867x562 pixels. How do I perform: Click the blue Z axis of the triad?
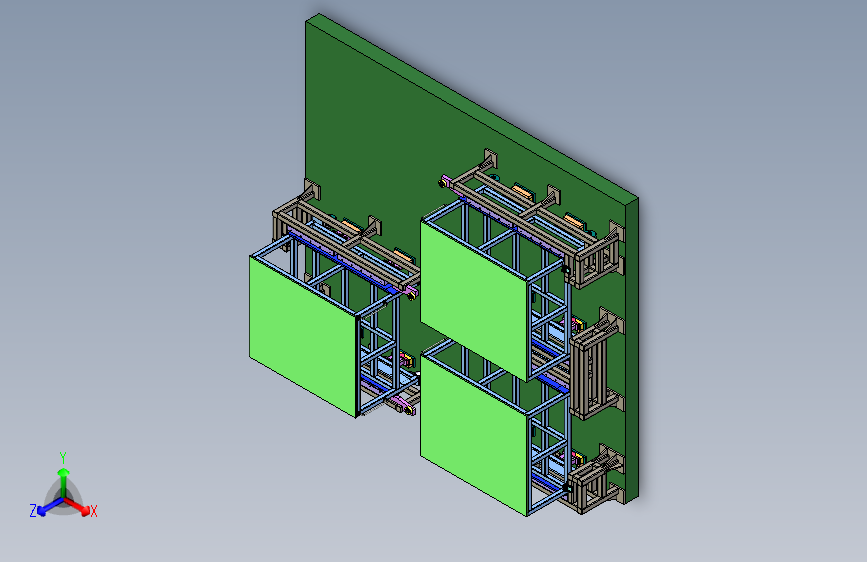[x=50, y=507]
